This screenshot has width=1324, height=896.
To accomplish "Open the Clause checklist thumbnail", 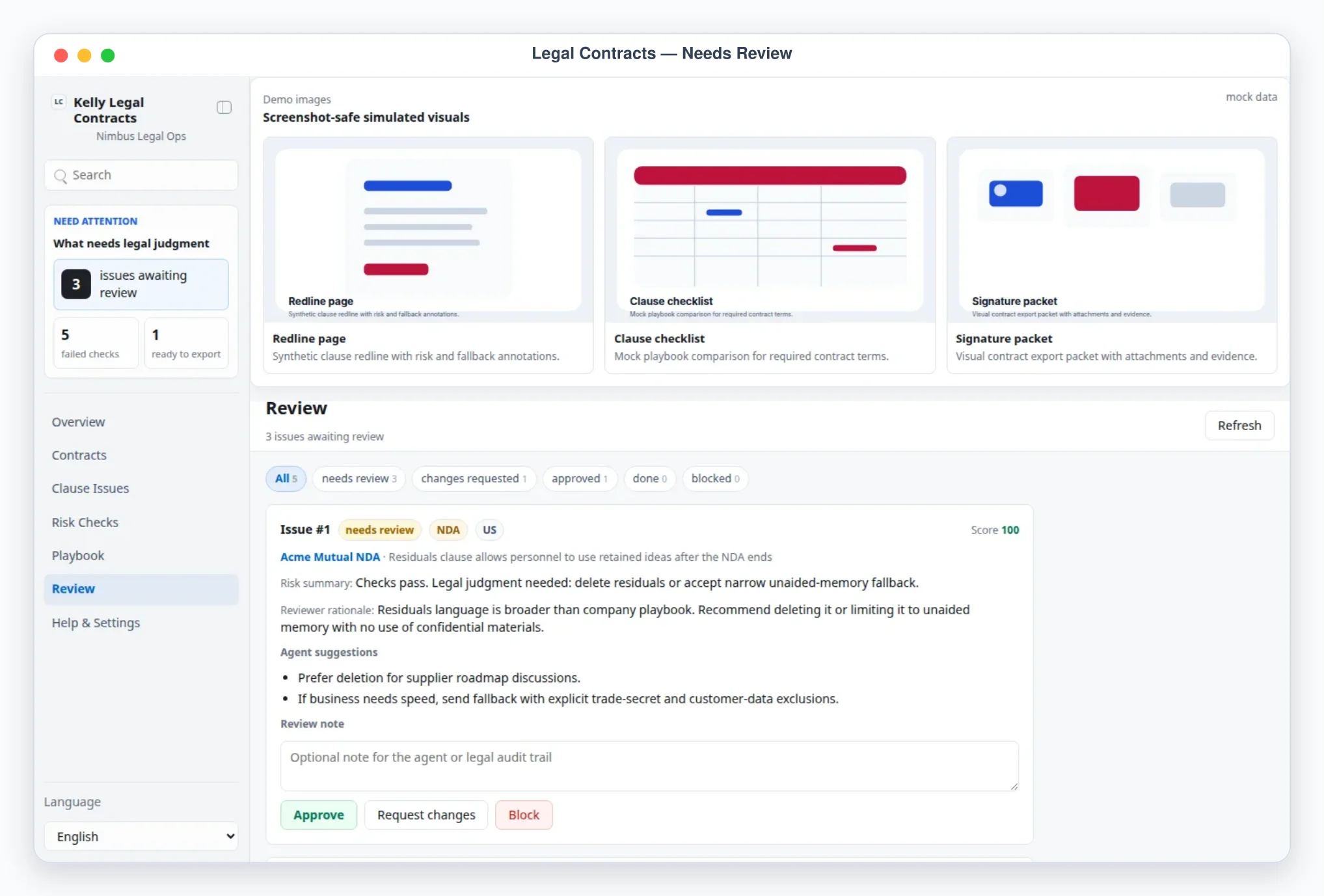I will pyautogui.click(x=770, y=230).
